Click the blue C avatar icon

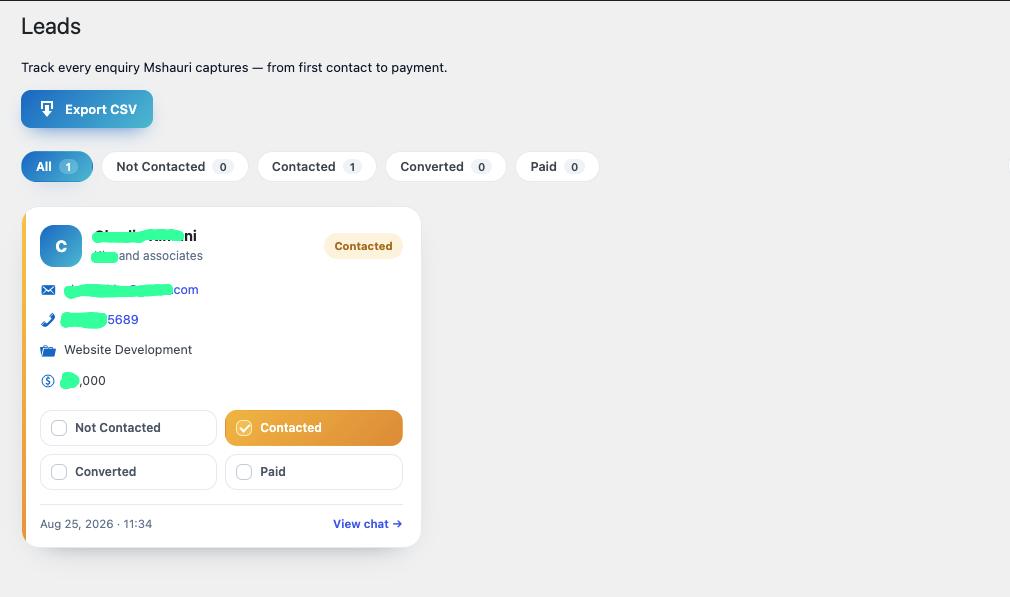click(61, 246)
